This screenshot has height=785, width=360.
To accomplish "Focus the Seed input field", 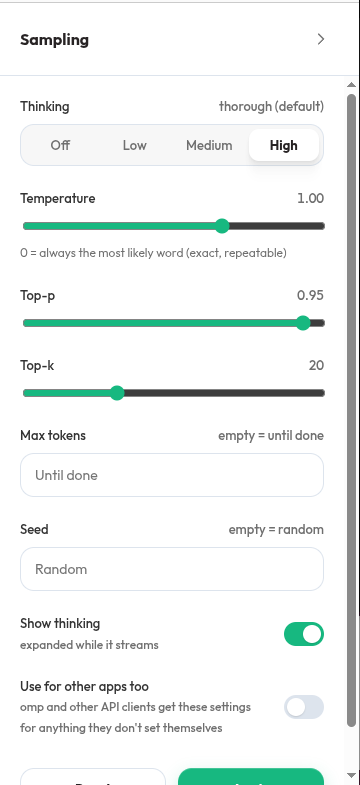I will pos(172,569).
